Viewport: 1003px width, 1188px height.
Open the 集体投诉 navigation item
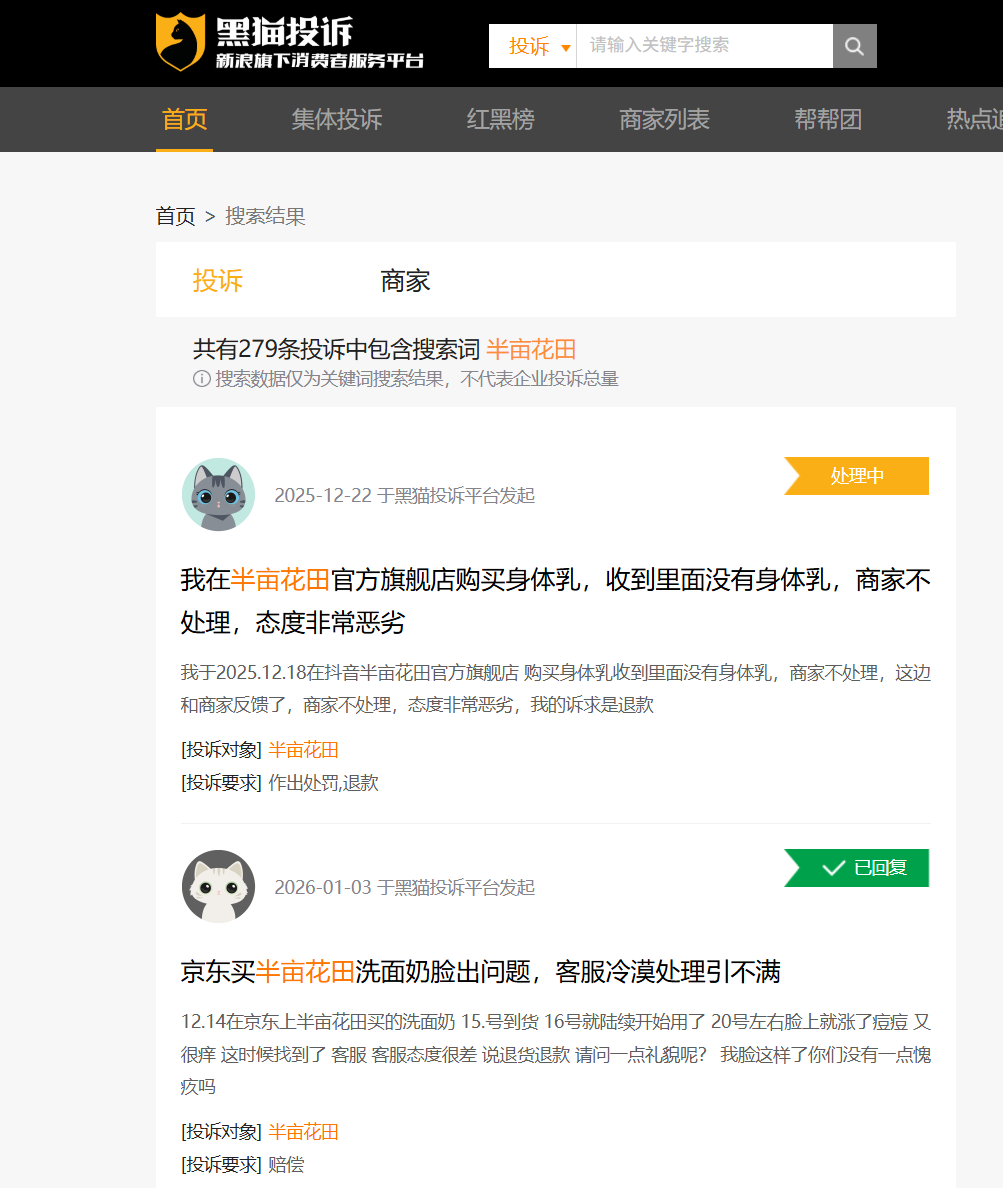click(337, 120)
